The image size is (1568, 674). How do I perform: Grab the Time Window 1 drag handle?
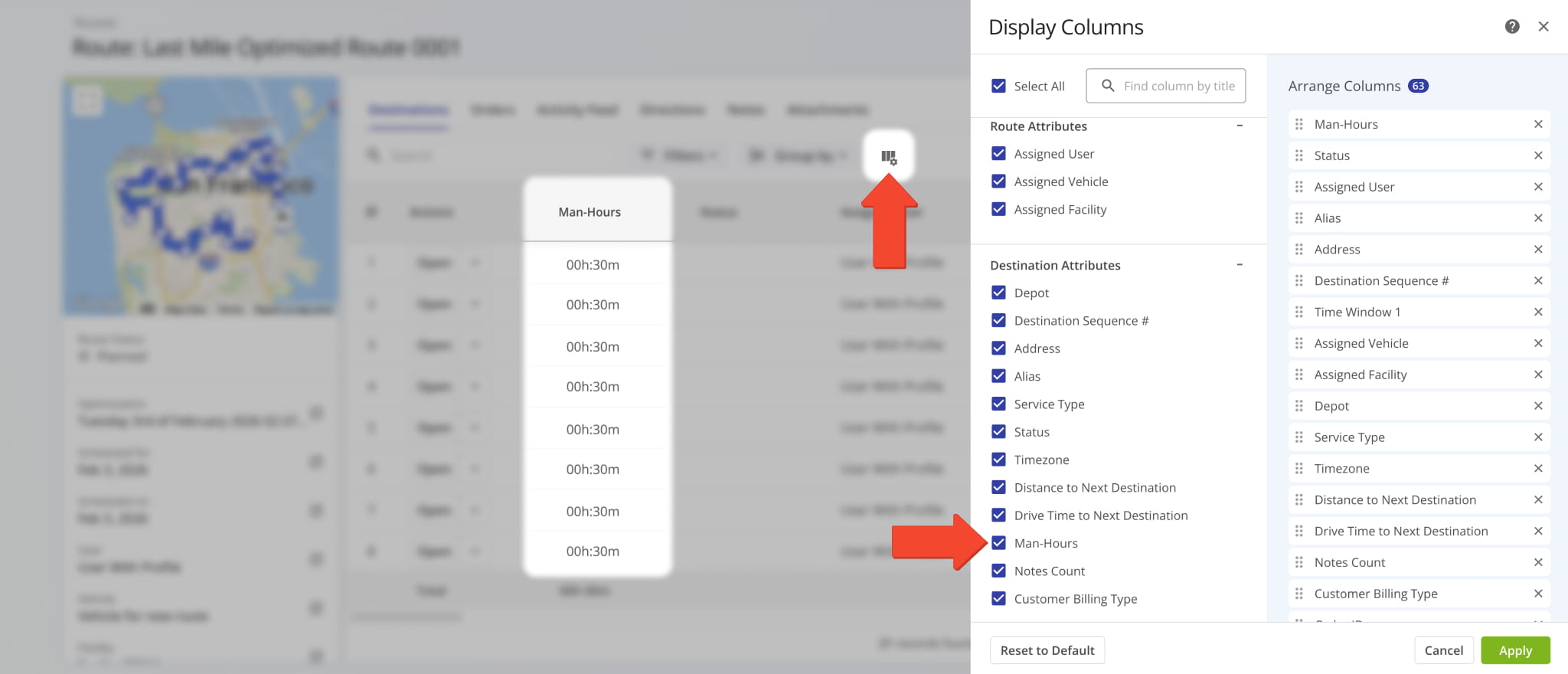(1298, 312)
